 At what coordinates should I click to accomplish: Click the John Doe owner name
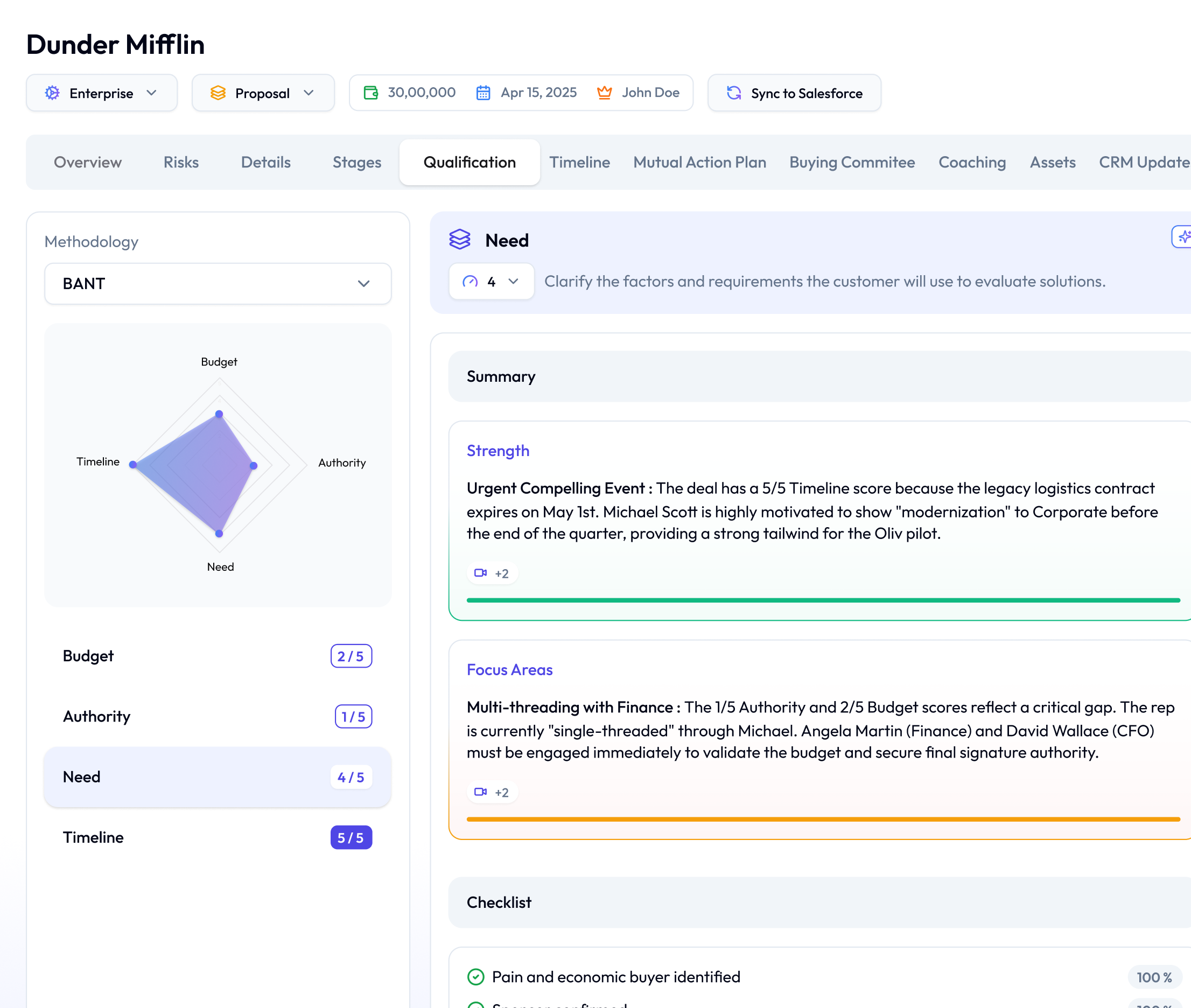point(650,93)
